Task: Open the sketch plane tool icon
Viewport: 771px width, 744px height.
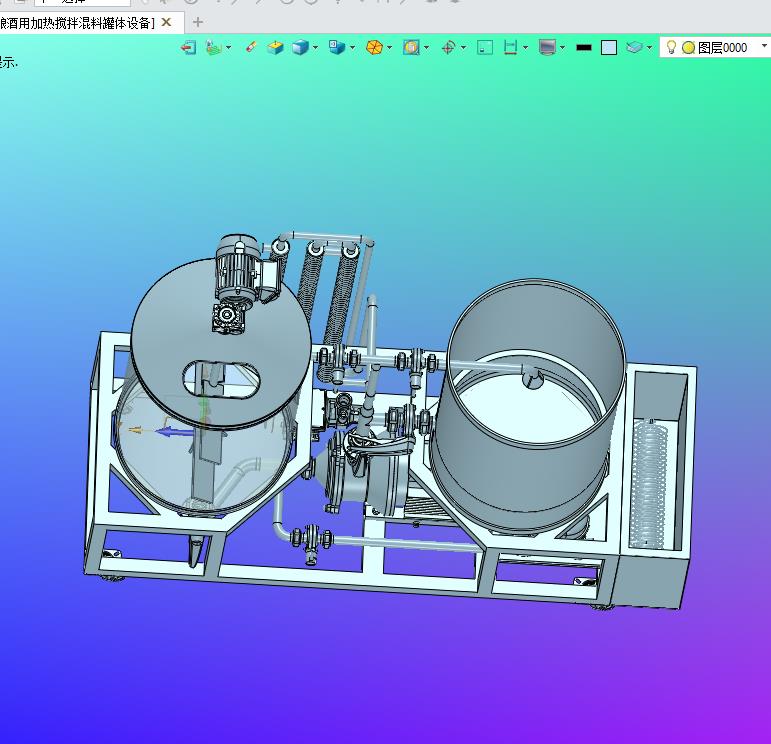Action: 213,47
